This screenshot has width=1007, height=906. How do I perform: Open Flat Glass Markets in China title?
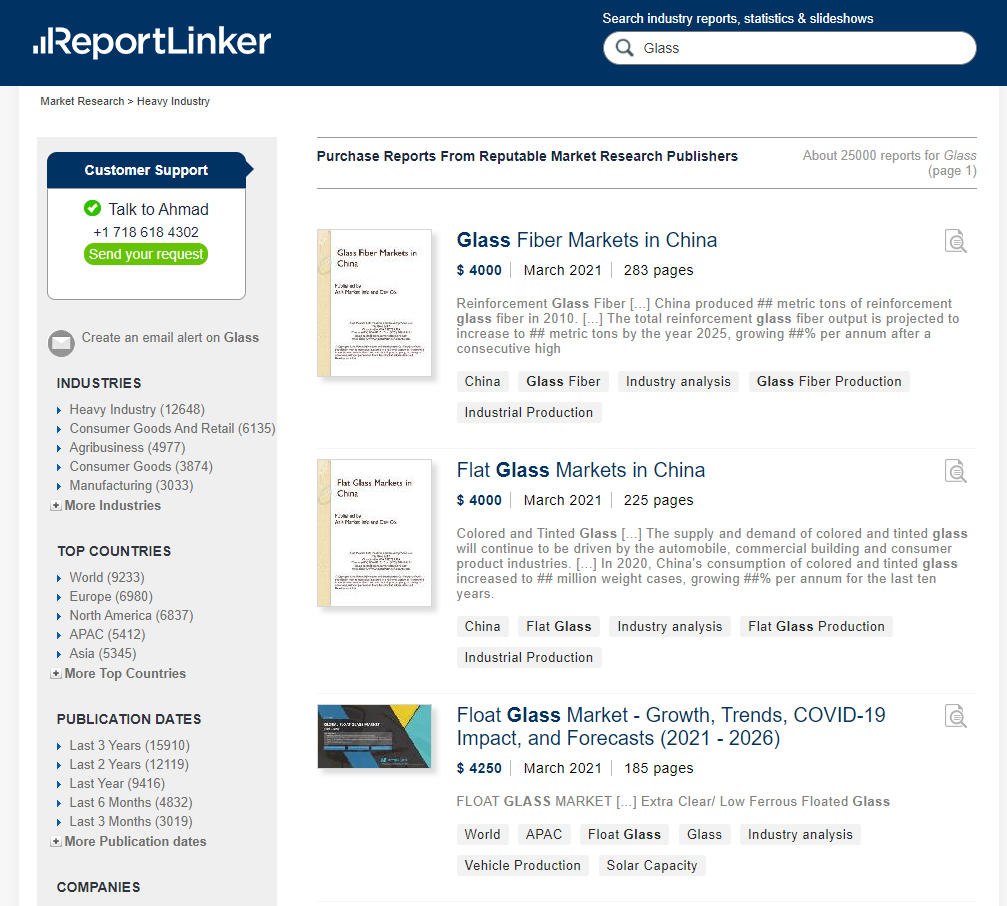pos(580,470)
